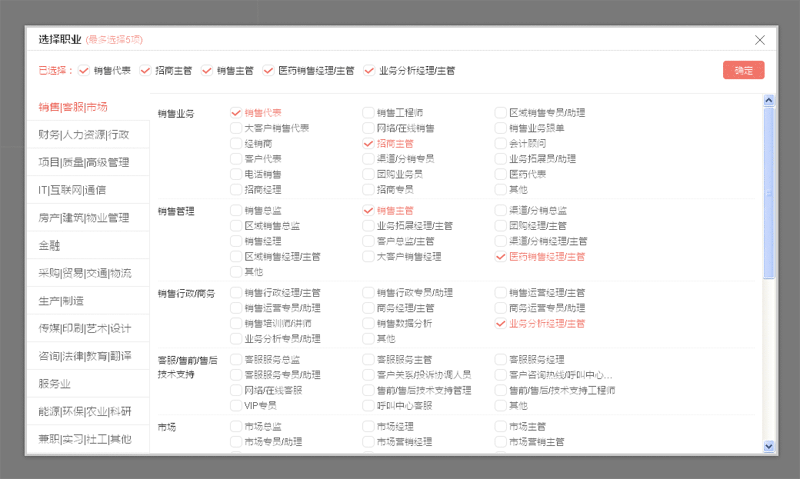The height and width of the screenshot is (479, 800).
Task: Uncheck 医药销售经理/主管 in the 销售管理 group
Action: 501,256
